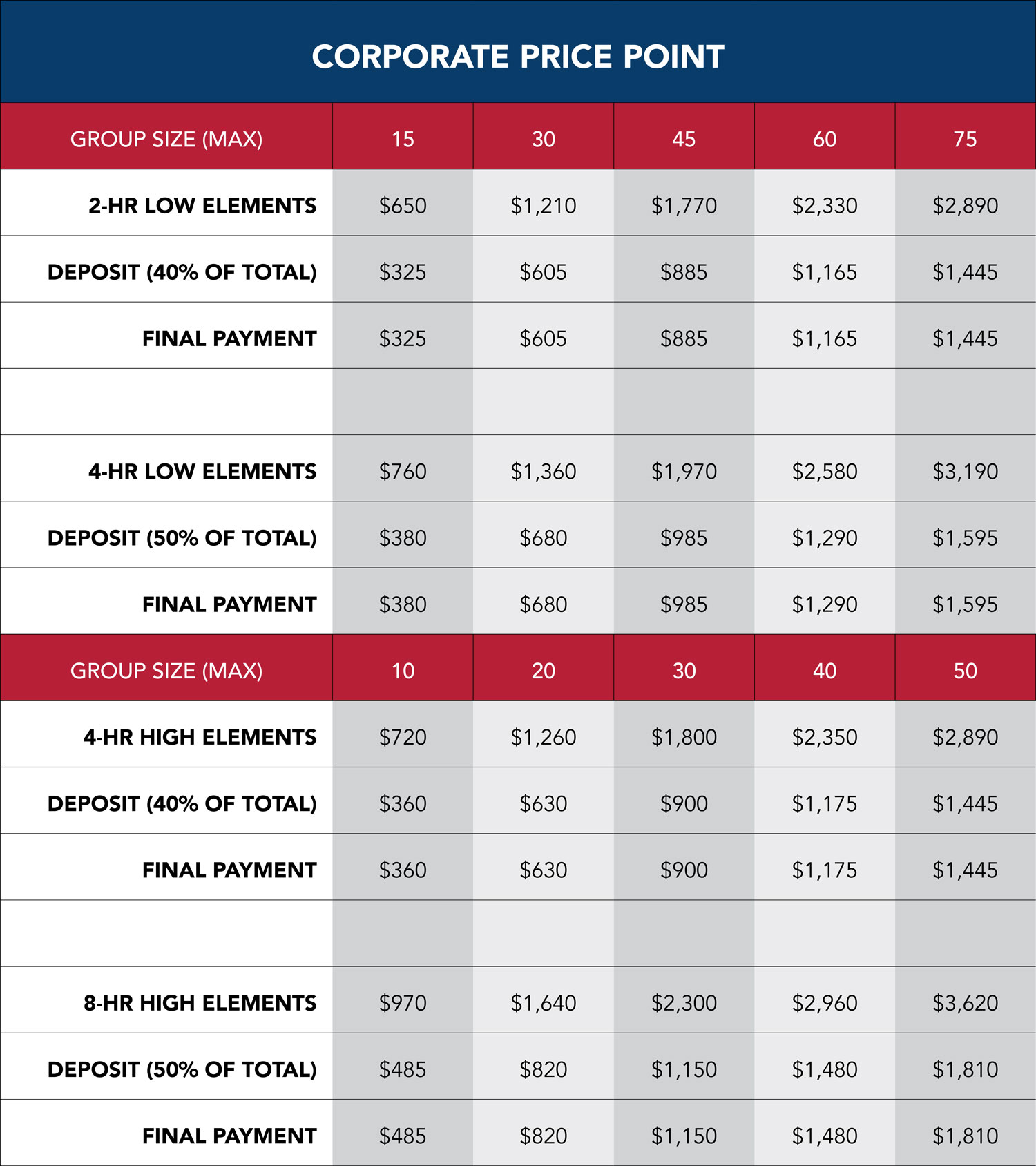The width and height of the screenshot is (1036, 1166).
Task: Select the $3,620 price cell
Action: [965, 1003]
